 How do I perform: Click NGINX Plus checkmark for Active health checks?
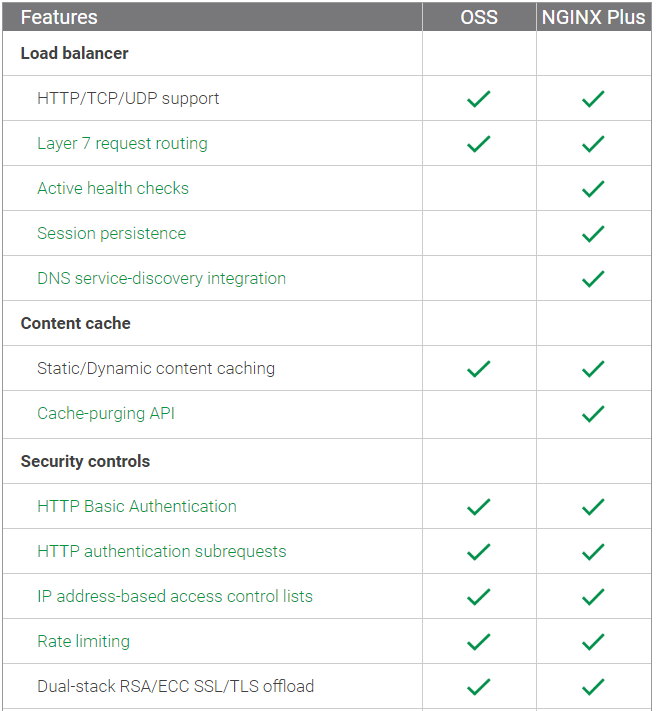click(x=593, y=189)
